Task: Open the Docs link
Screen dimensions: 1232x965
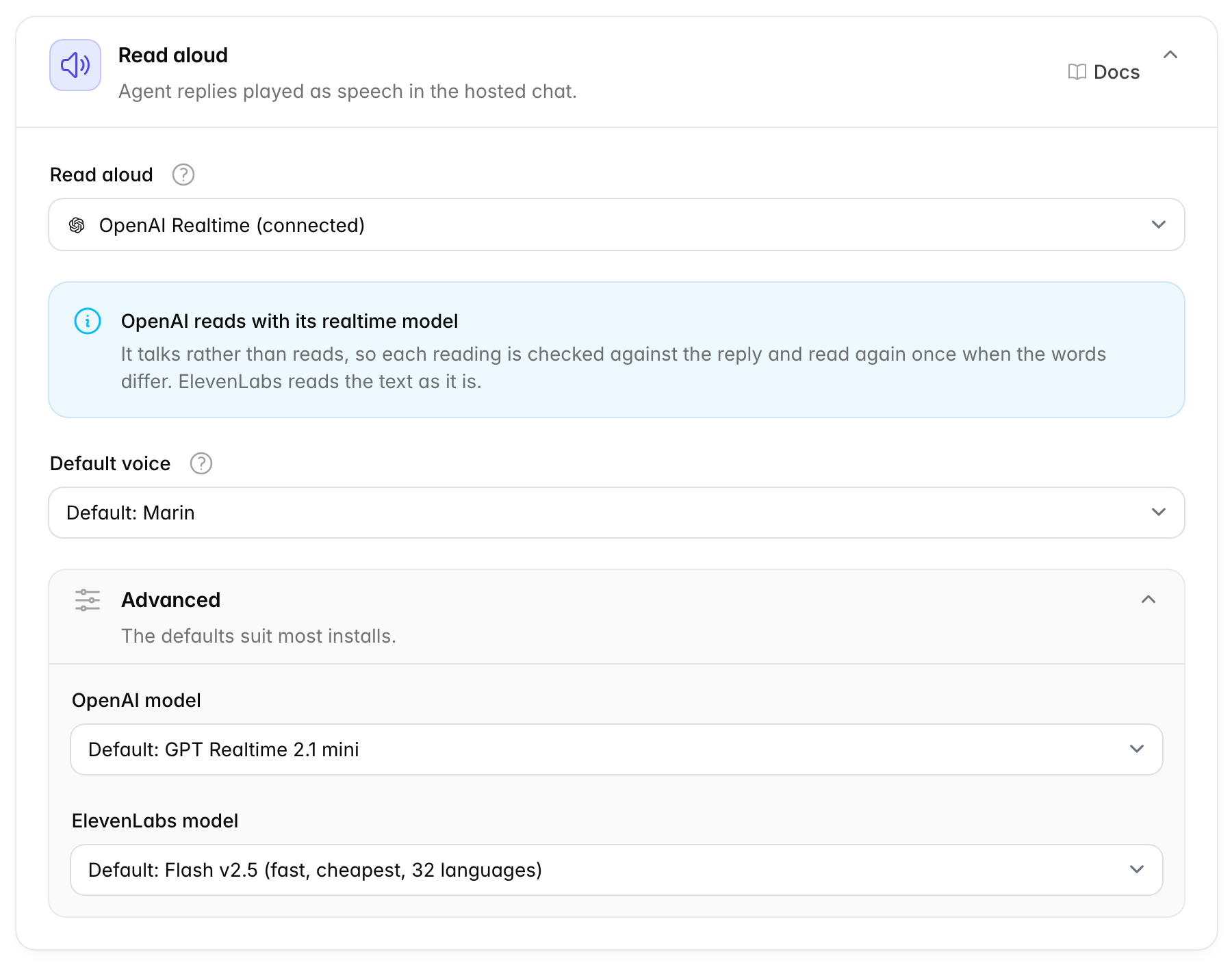Action: tap(1103, 72)
